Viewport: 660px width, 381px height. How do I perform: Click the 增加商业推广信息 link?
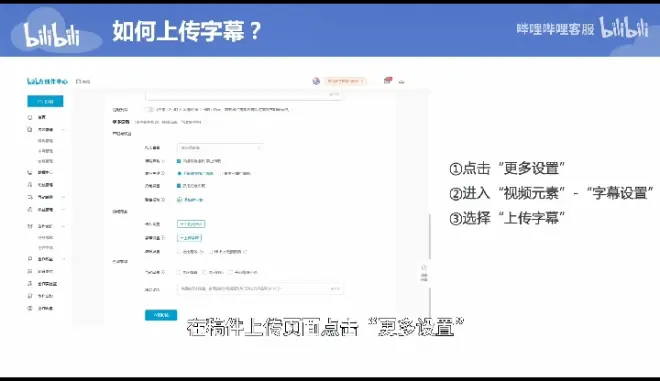[x=190, y=200]
